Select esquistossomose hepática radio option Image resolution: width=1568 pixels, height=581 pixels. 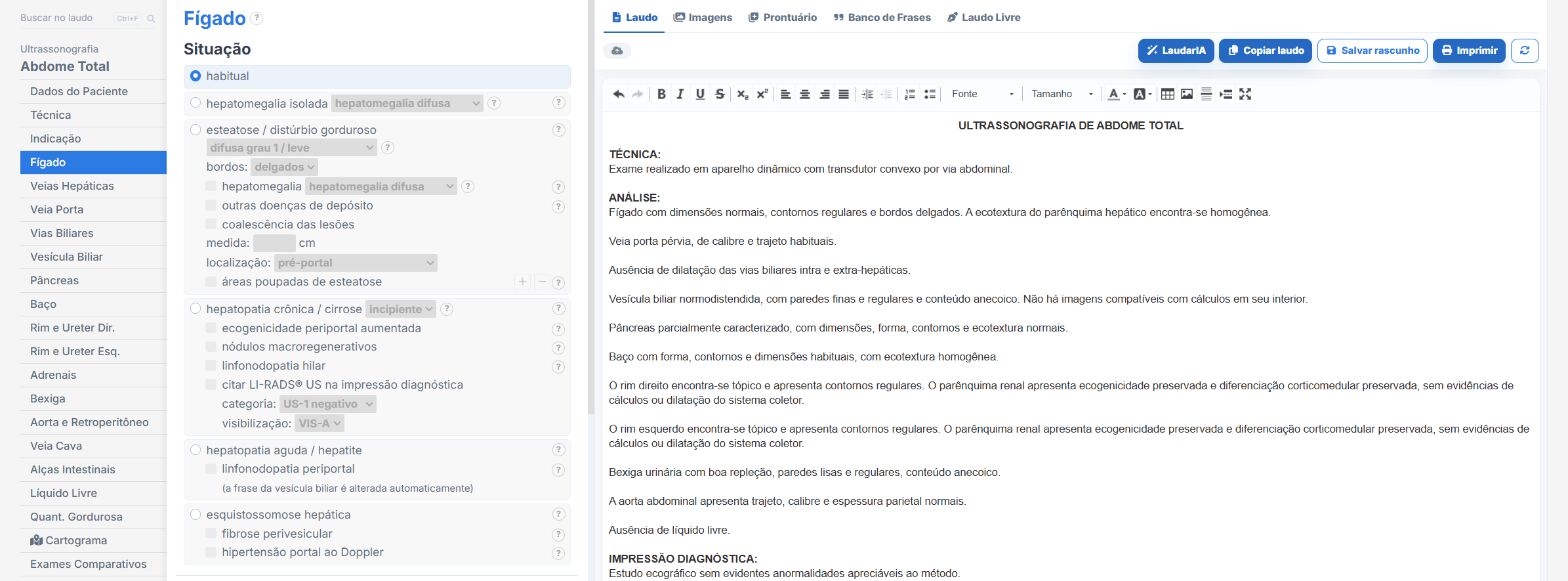[196, 515]
